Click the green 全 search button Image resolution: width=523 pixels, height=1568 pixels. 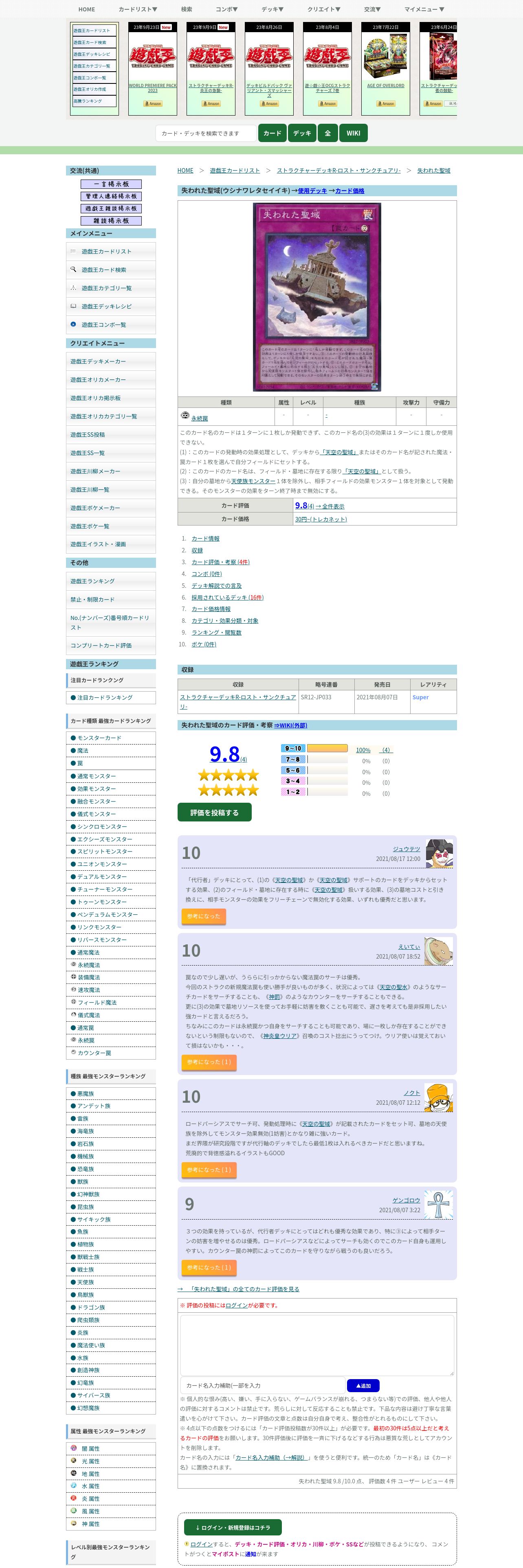[327, 133]
